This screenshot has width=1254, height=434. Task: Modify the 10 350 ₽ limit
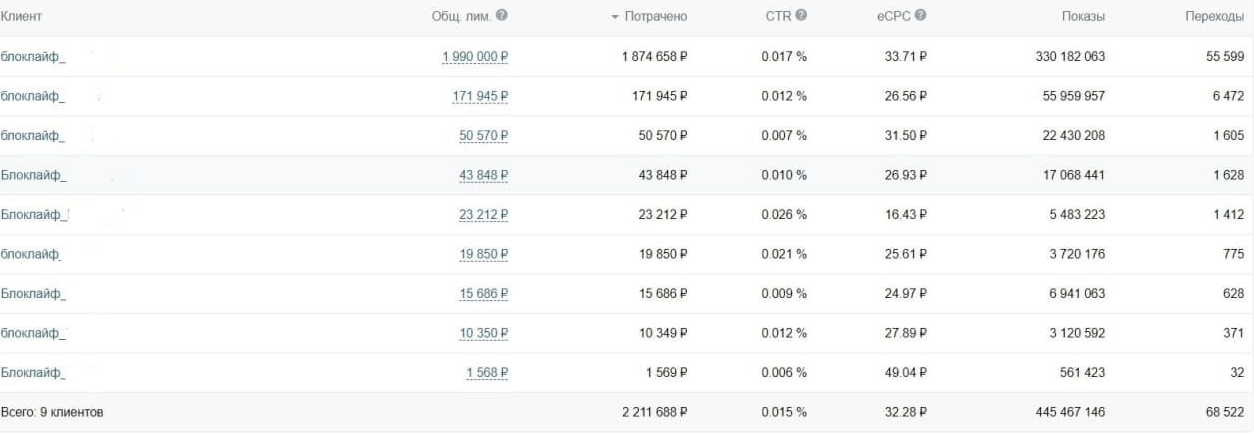484,334
